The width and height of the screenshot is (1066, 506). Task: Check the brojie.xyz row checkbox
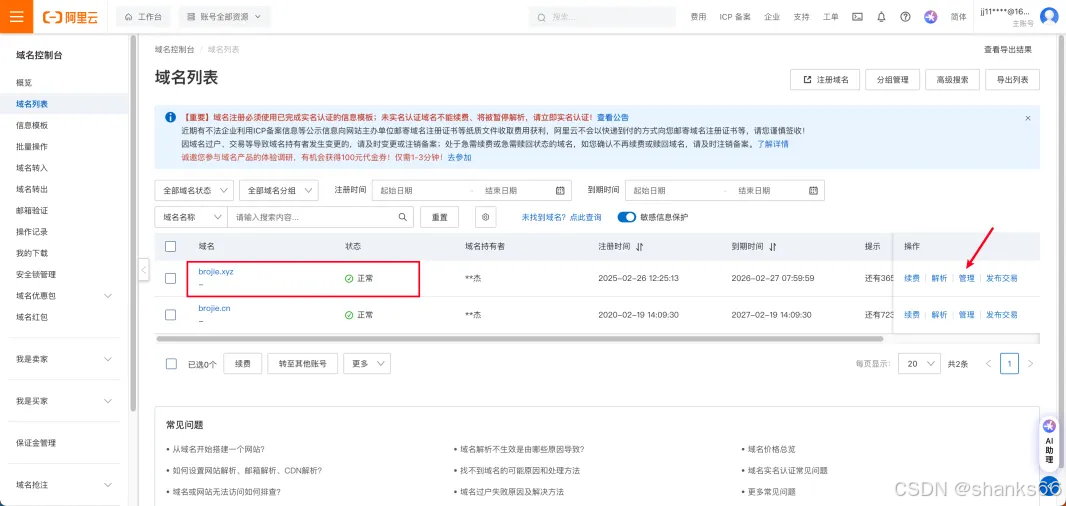(171, 278)
